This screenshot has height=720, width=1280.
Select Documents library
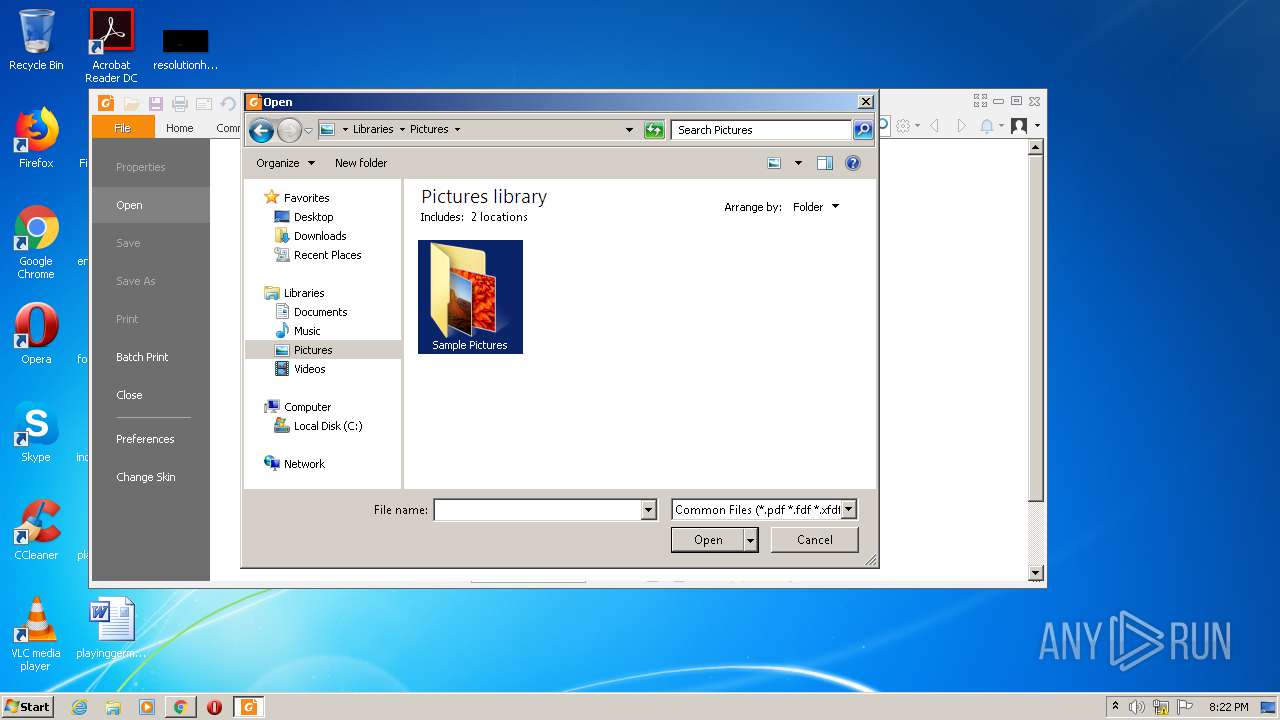pos(320,312)
